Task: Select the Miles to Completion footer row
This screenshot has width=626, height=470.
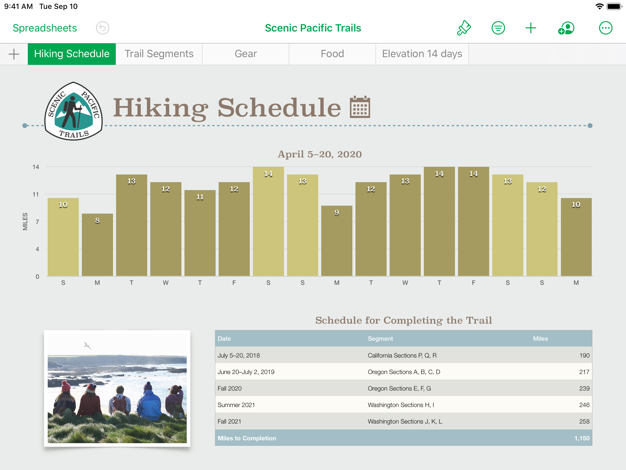Action: coord(403,438)
